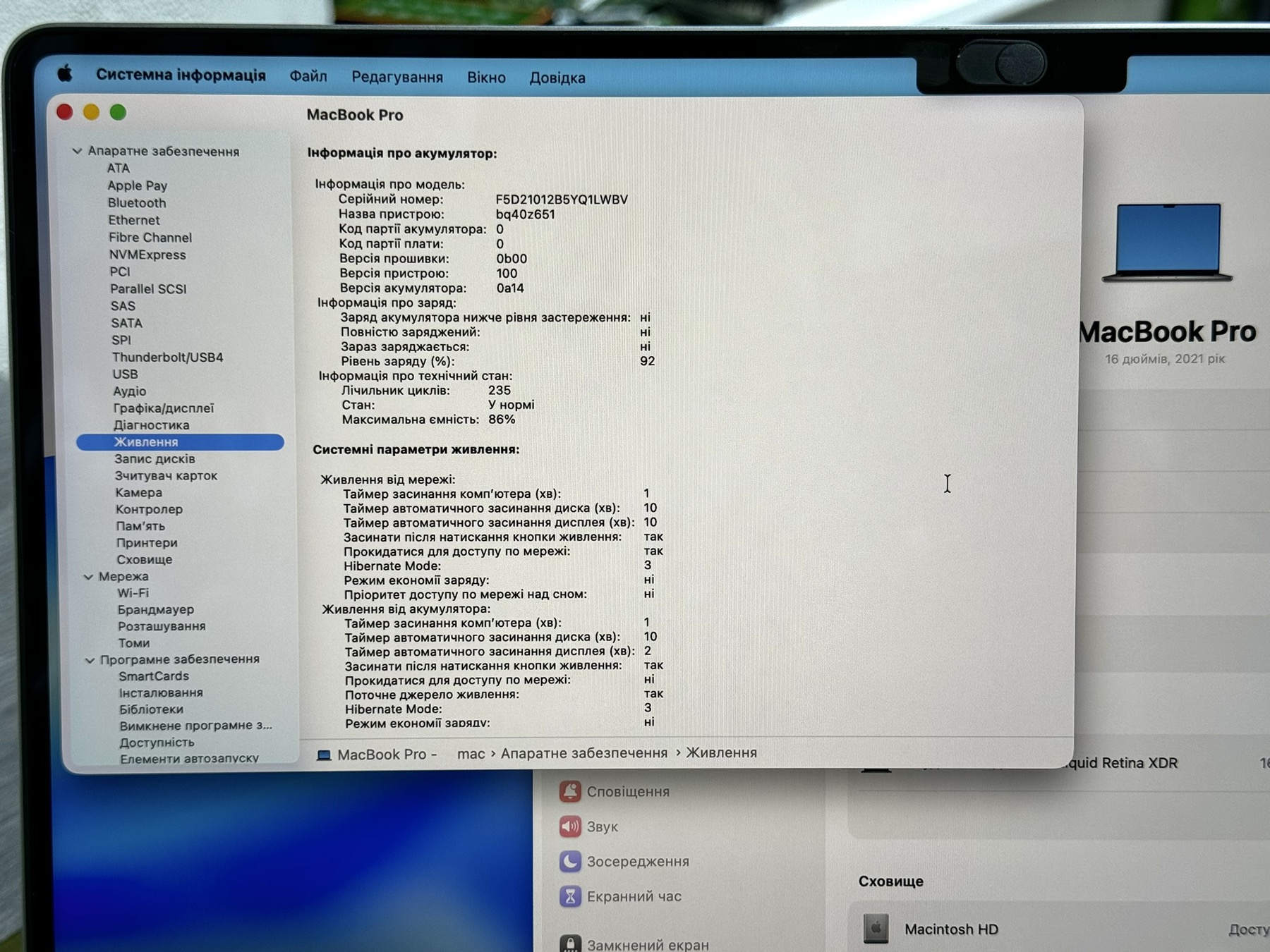Select Thunderbolt/USB4 in the sidebar
Image resolution: width=1270 pixels, height=952 pixels.
click(168, 357)
